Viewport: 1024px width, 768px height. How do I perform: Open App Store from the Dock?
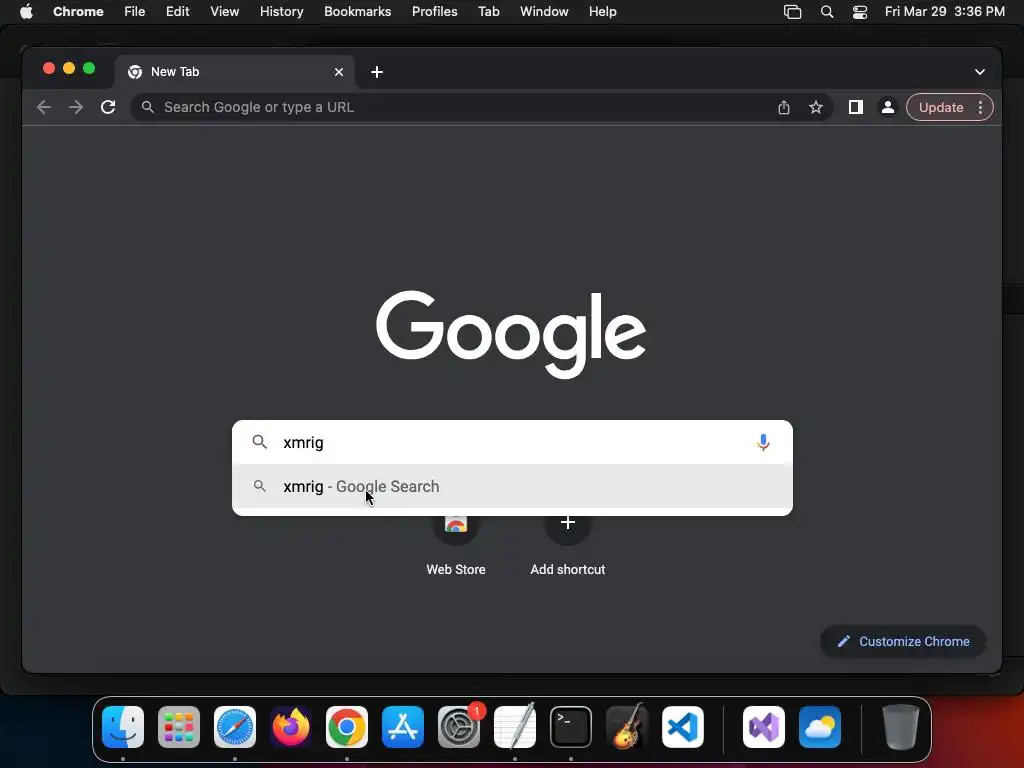[x=403, y=727]
